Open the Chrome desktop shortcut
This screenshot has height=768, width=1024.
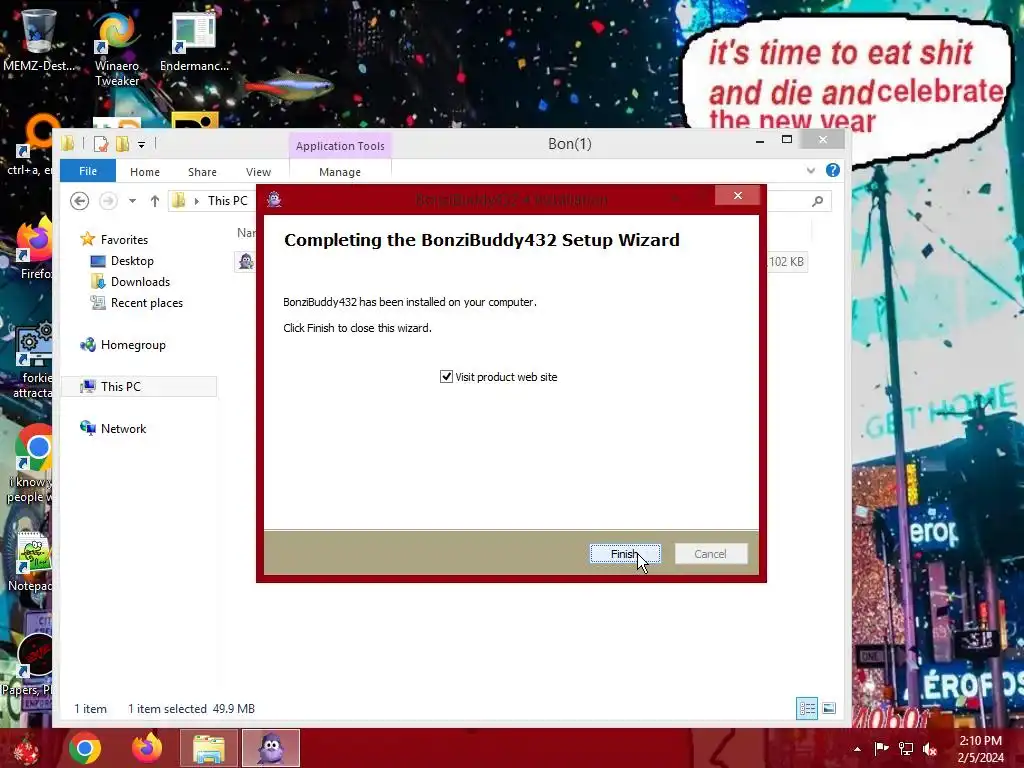[x=34, y=464]
